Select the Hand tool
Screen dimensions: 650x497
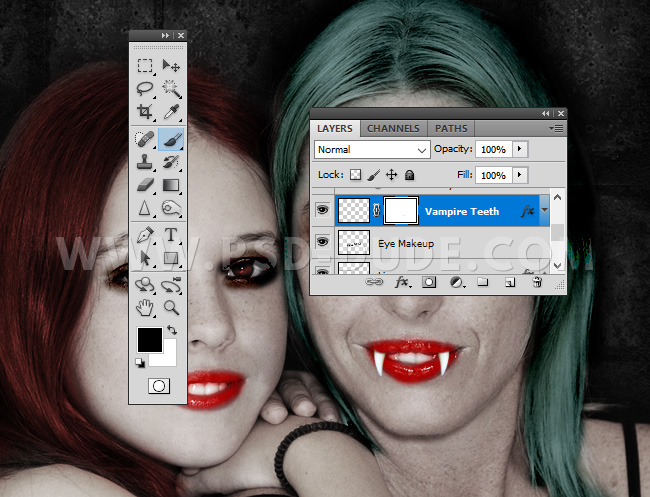coord(145,308)
